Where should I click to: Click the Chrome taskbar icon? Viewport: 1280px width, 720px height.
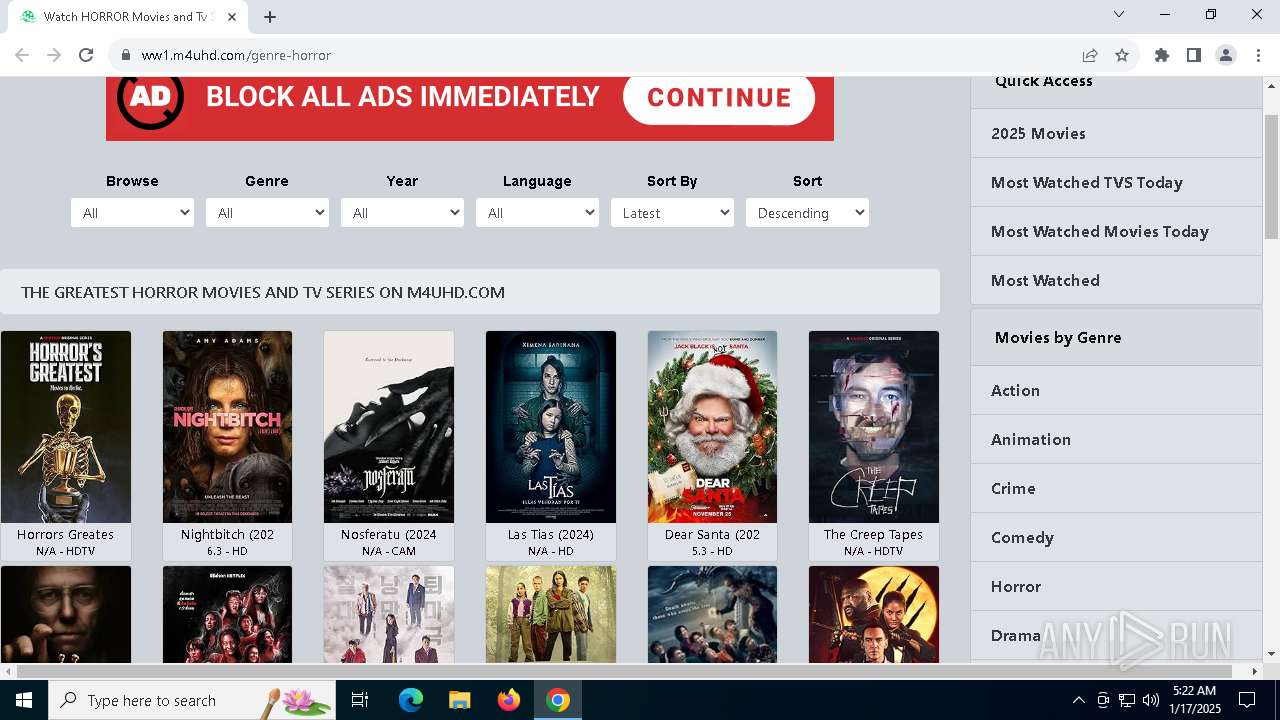coord(558,700)
